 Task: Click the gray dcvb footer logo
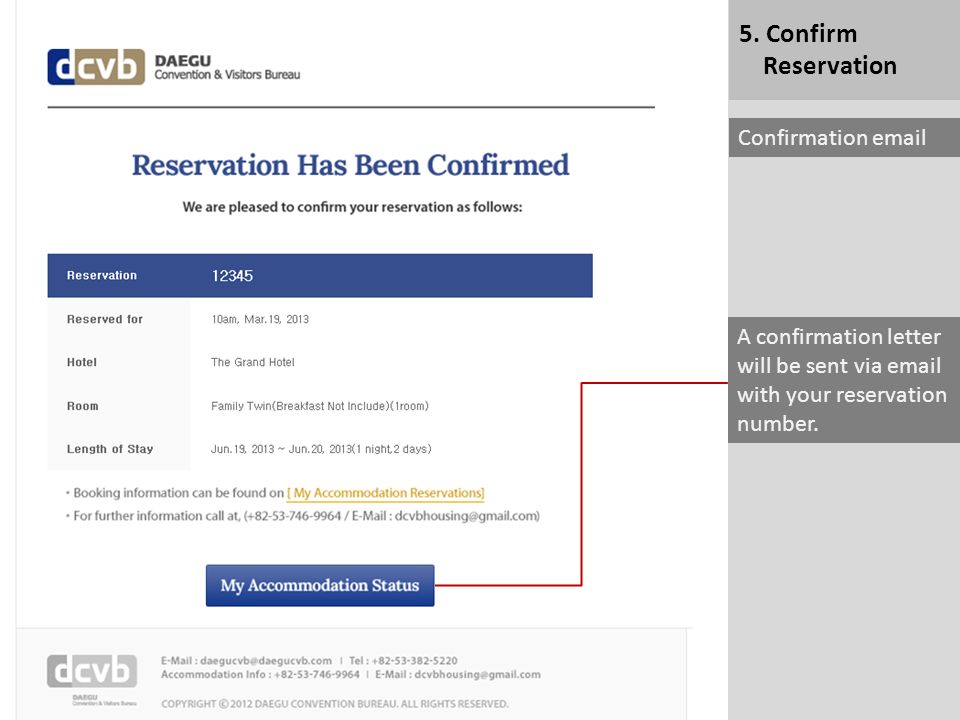(92, 671)
